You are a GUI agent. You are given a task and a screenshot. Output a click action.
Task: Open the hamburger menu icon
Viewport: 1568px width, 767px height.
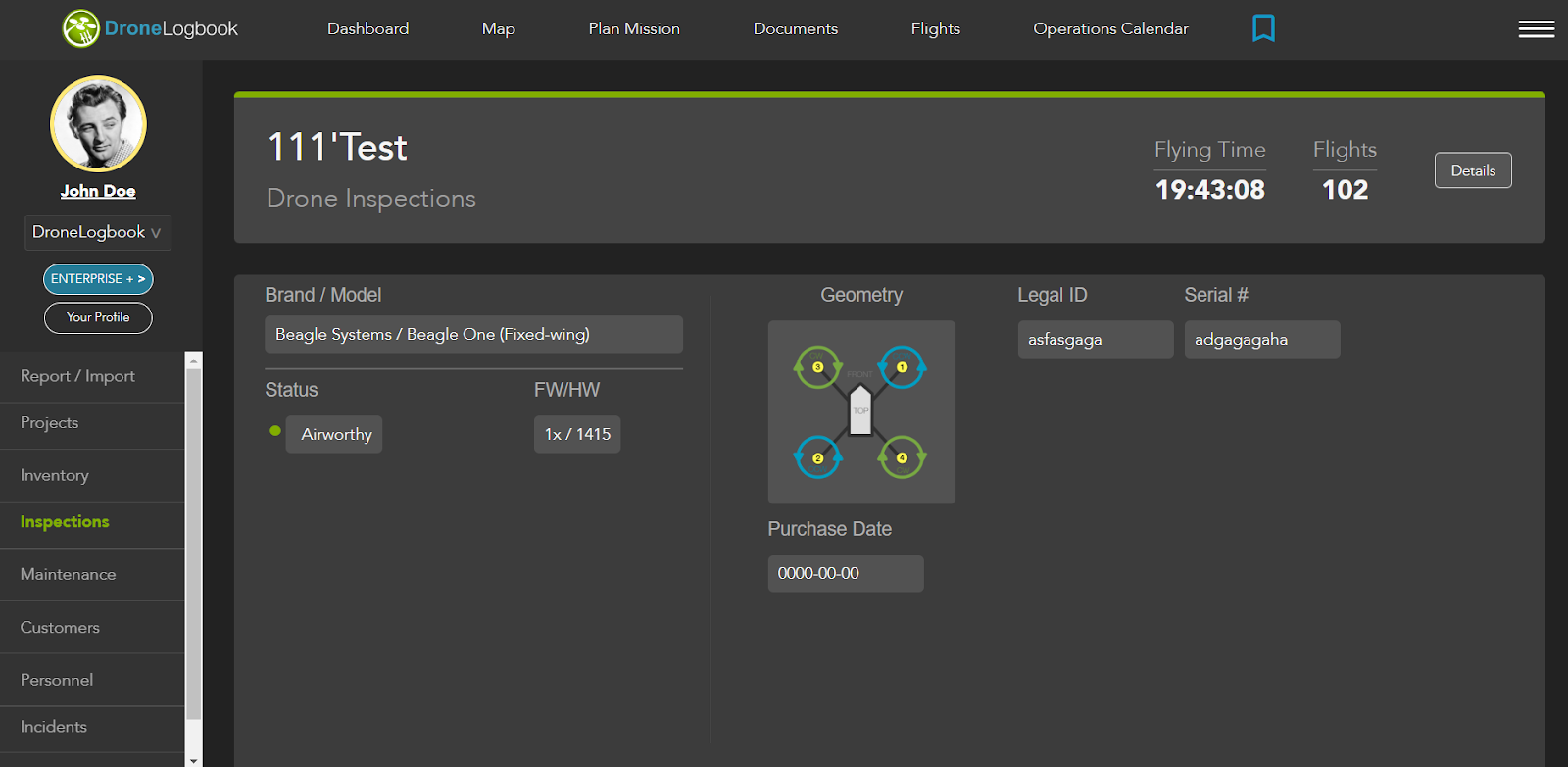pyautogui.click(x=1536, y=29)
